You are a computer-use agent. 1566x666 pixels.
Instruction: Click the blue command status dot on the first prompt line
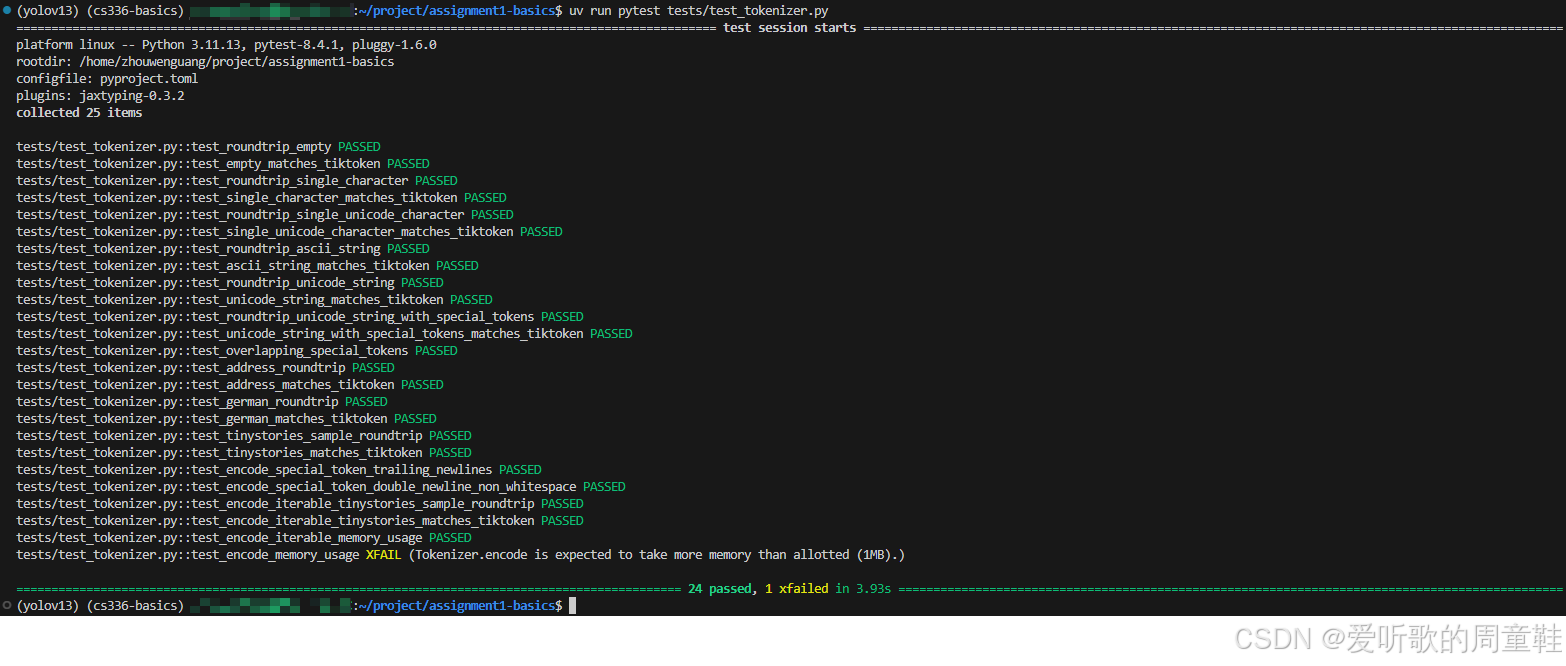click(x=7, y=11)
